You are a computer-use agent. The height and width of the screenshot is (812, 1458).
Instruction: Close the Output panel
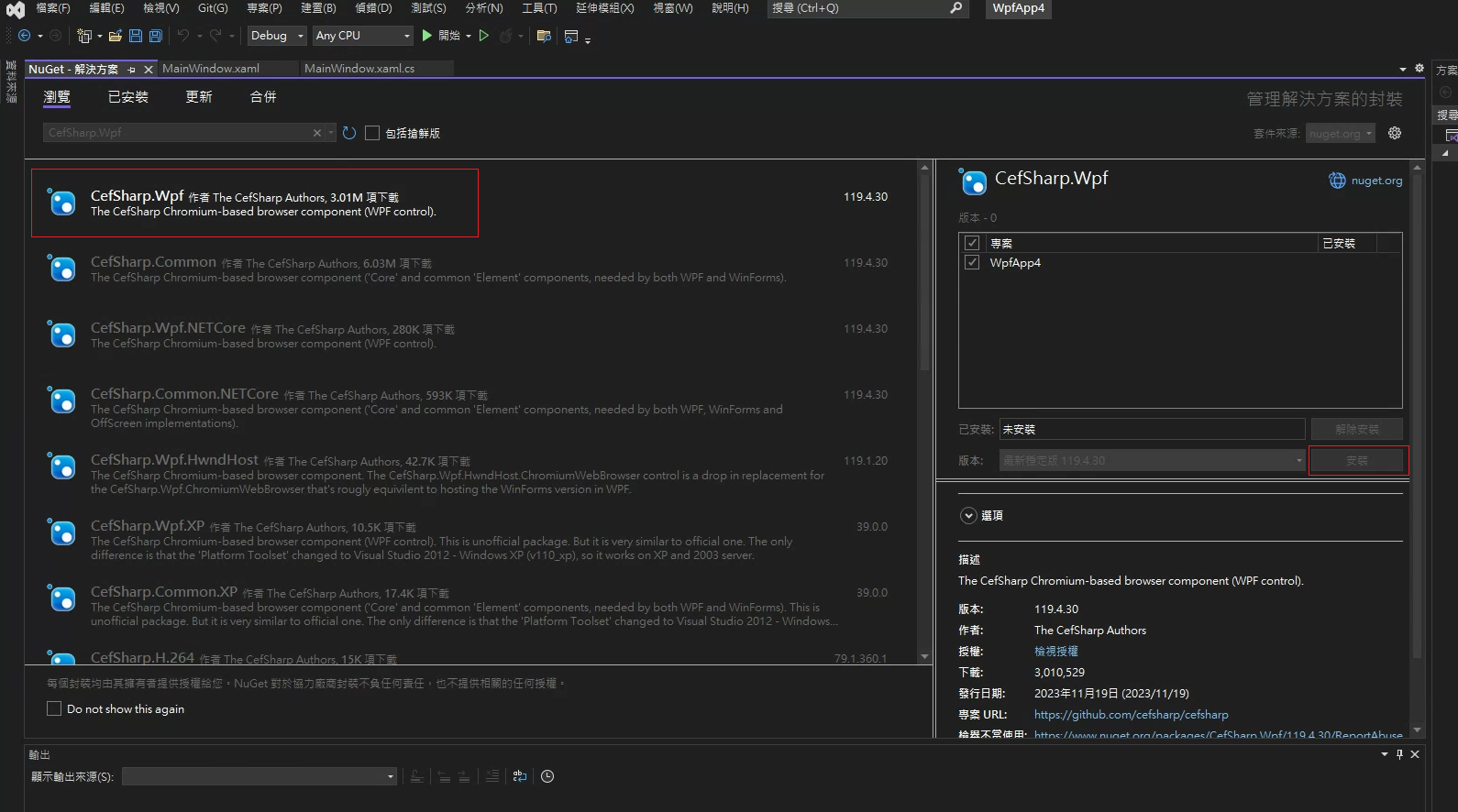[1415, 754]
